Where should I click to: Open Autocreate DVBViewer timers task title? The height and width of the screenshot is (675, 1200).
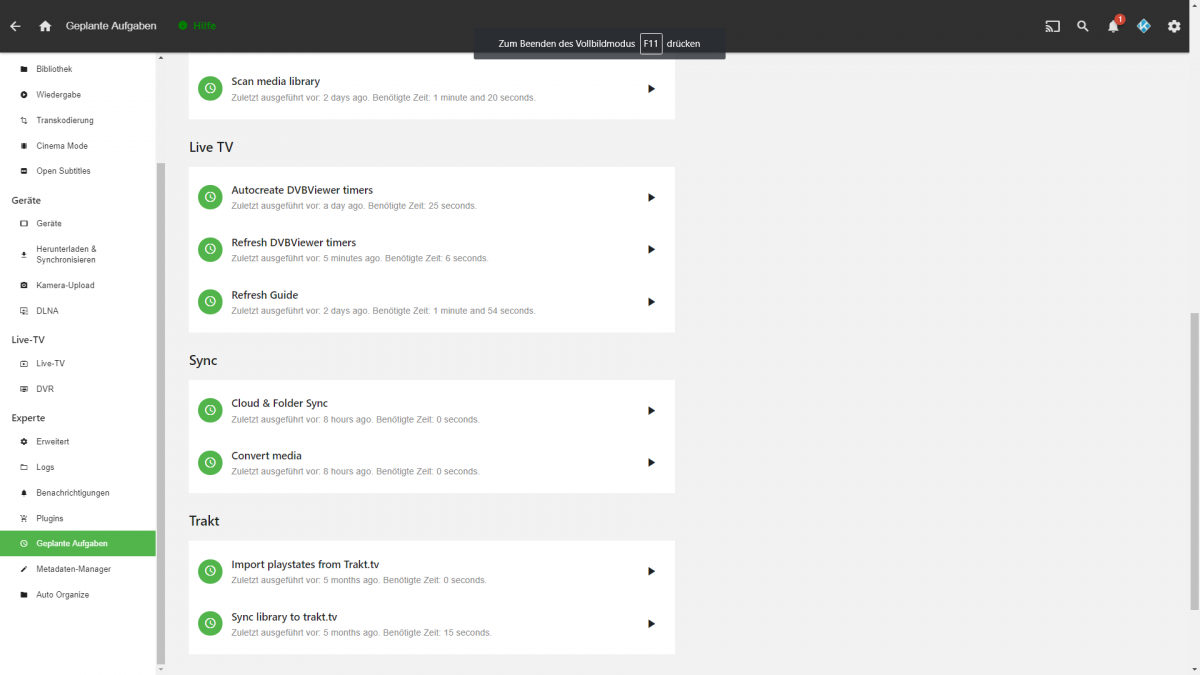(302, 190)
